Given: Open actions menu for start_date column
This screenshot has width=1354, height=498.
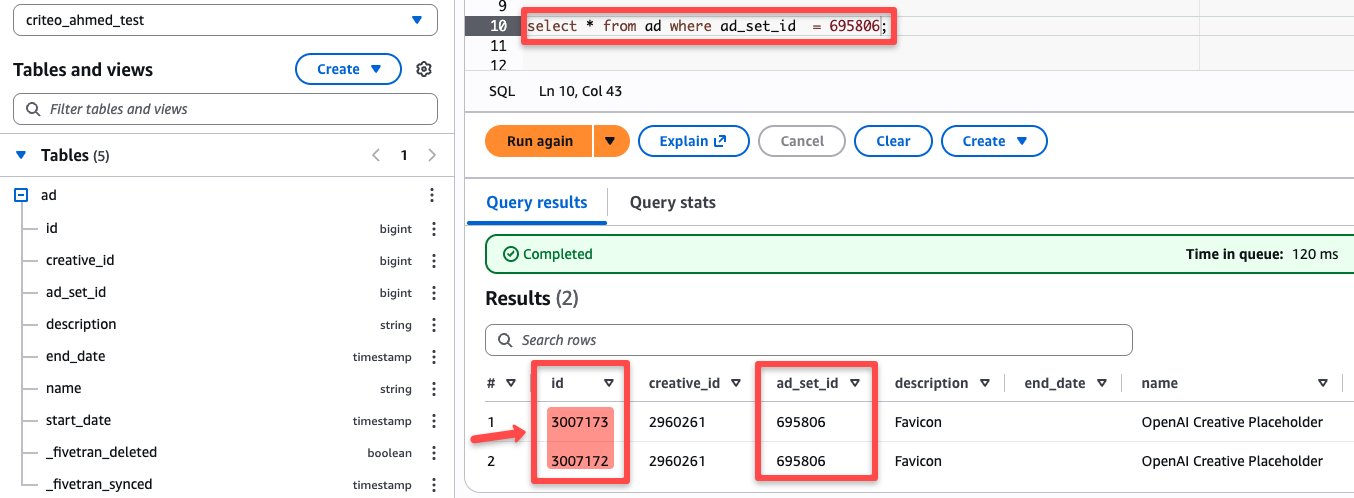Looking at the screenshot, I should [434, 421].
